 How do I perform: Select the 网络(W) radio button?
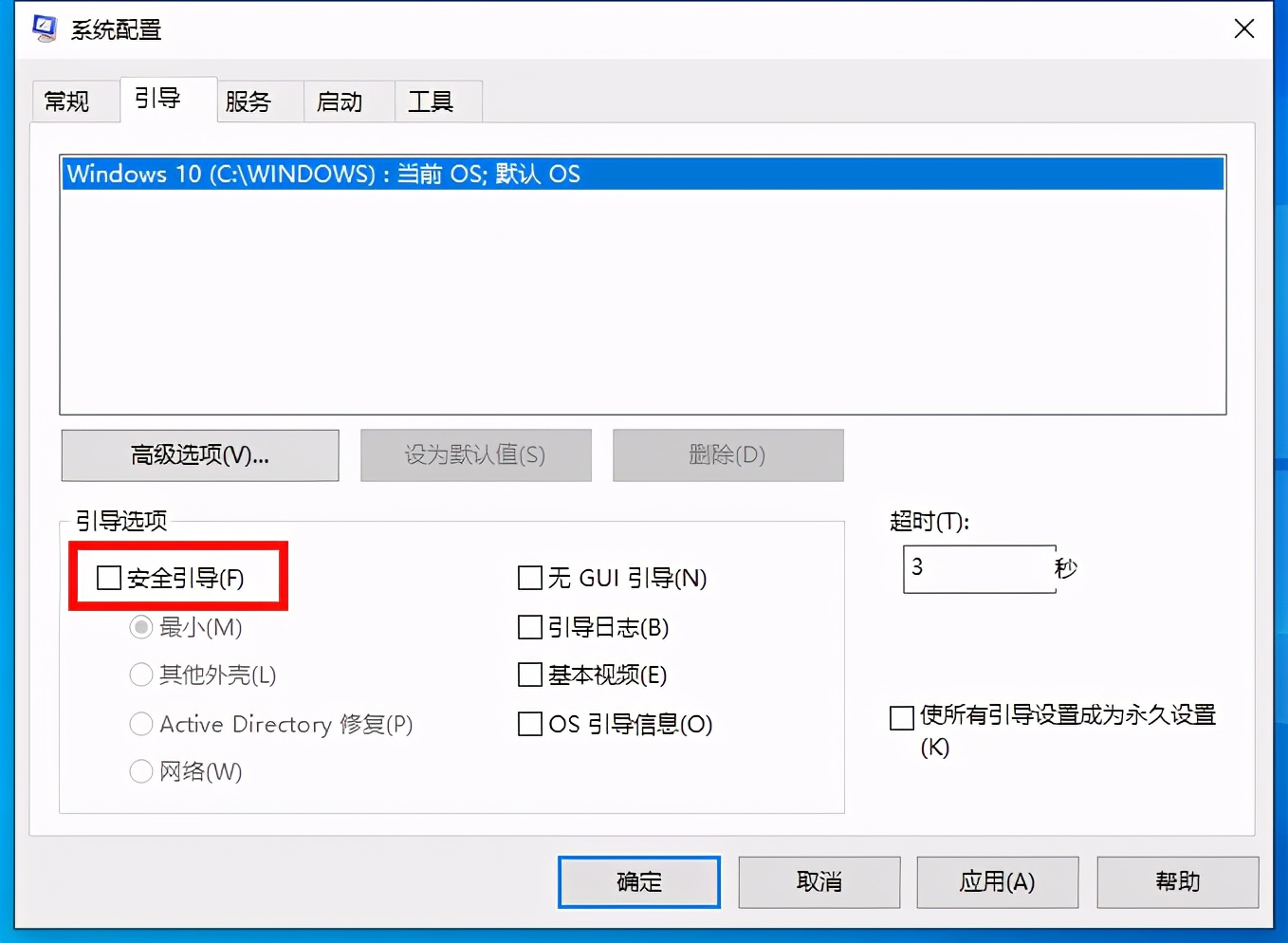pos(140,771)
